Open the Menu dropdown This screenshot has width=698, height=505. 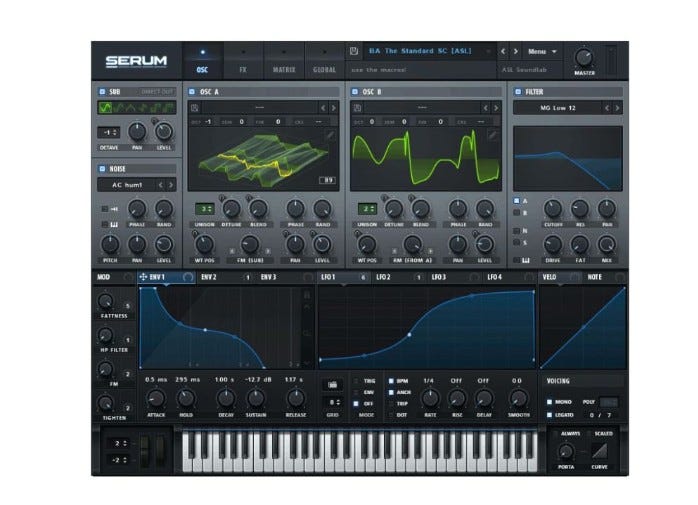542,52
